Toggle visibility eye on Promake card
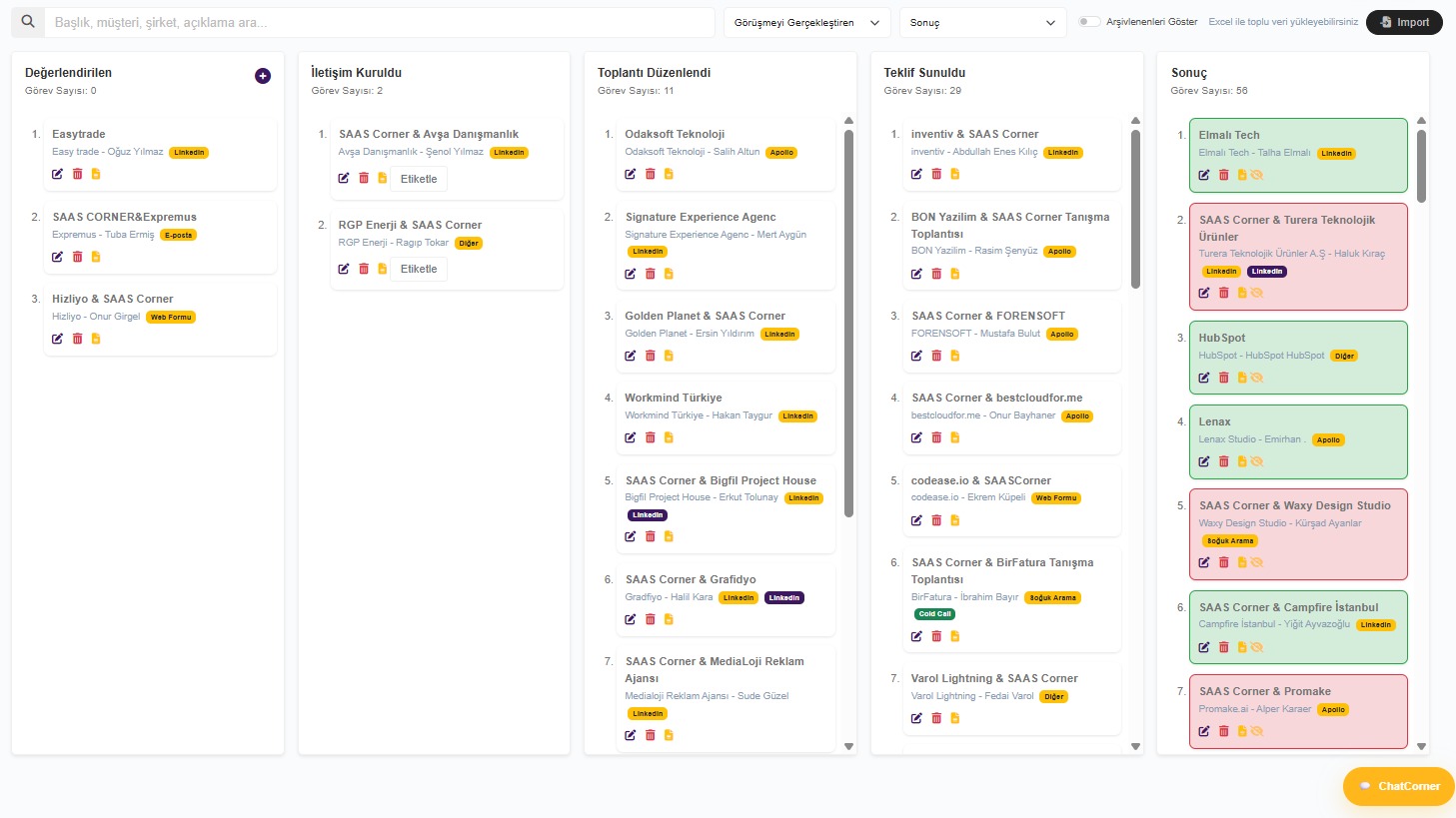The image size is (1456, 818). (1257, 731)
